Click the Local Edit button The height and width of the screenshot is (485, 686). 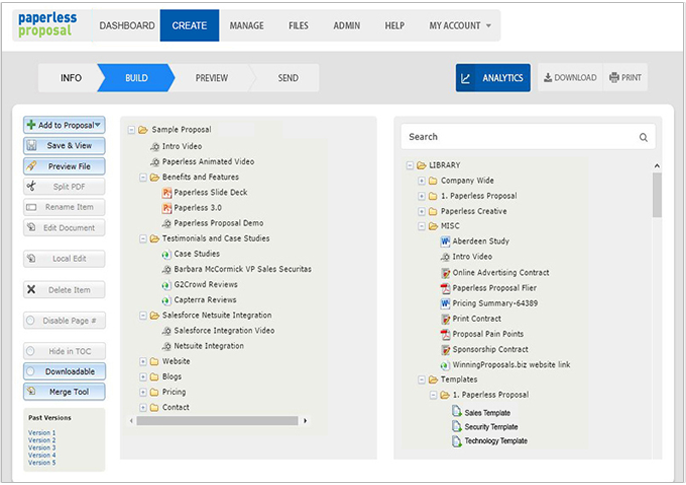[64, 258]
